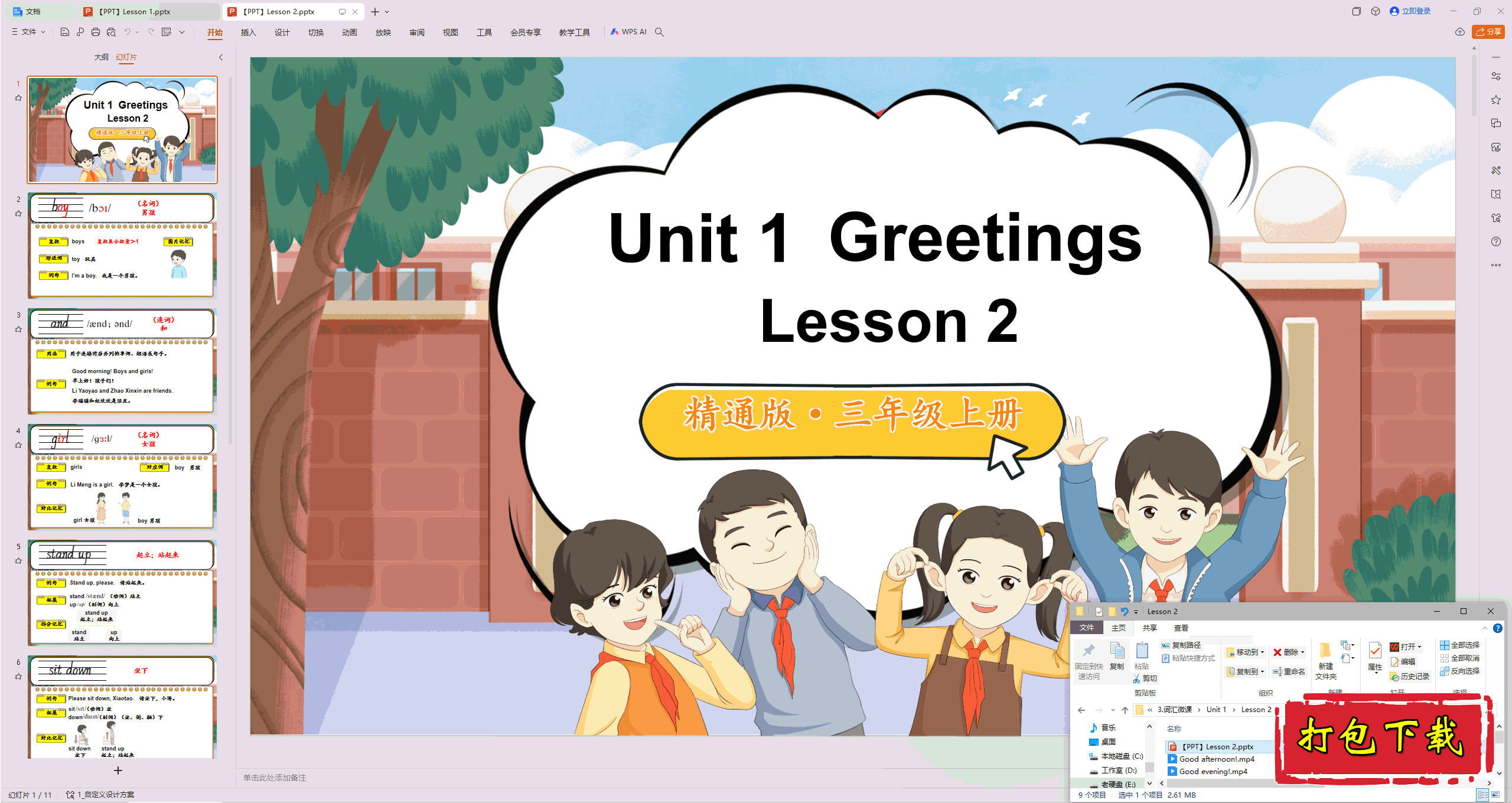Viewport: 1512px width, 803px height.
Task: Click the orange 分享 share button
Action: (1488, 32)
